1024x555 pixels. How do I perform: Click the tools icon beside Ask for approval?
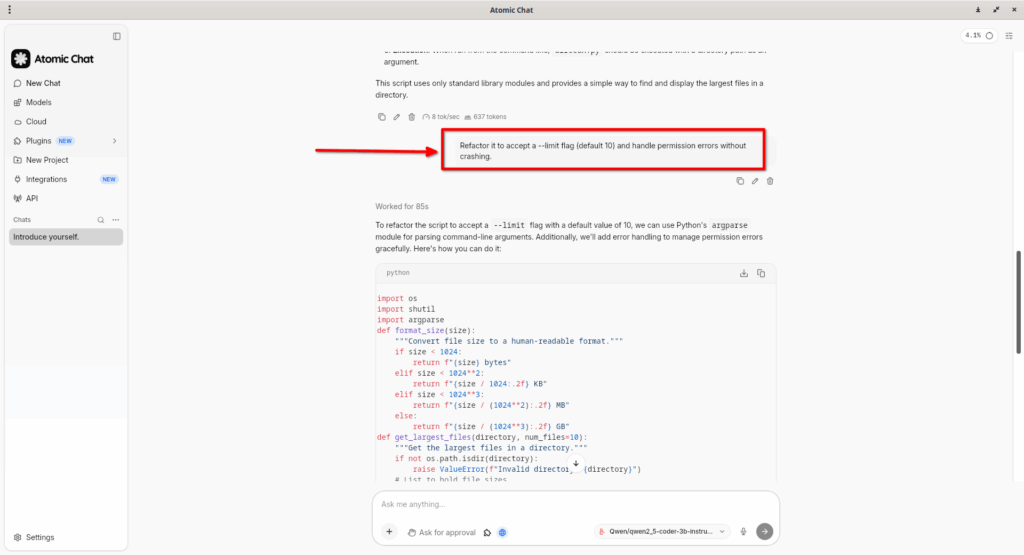(487, 532)
